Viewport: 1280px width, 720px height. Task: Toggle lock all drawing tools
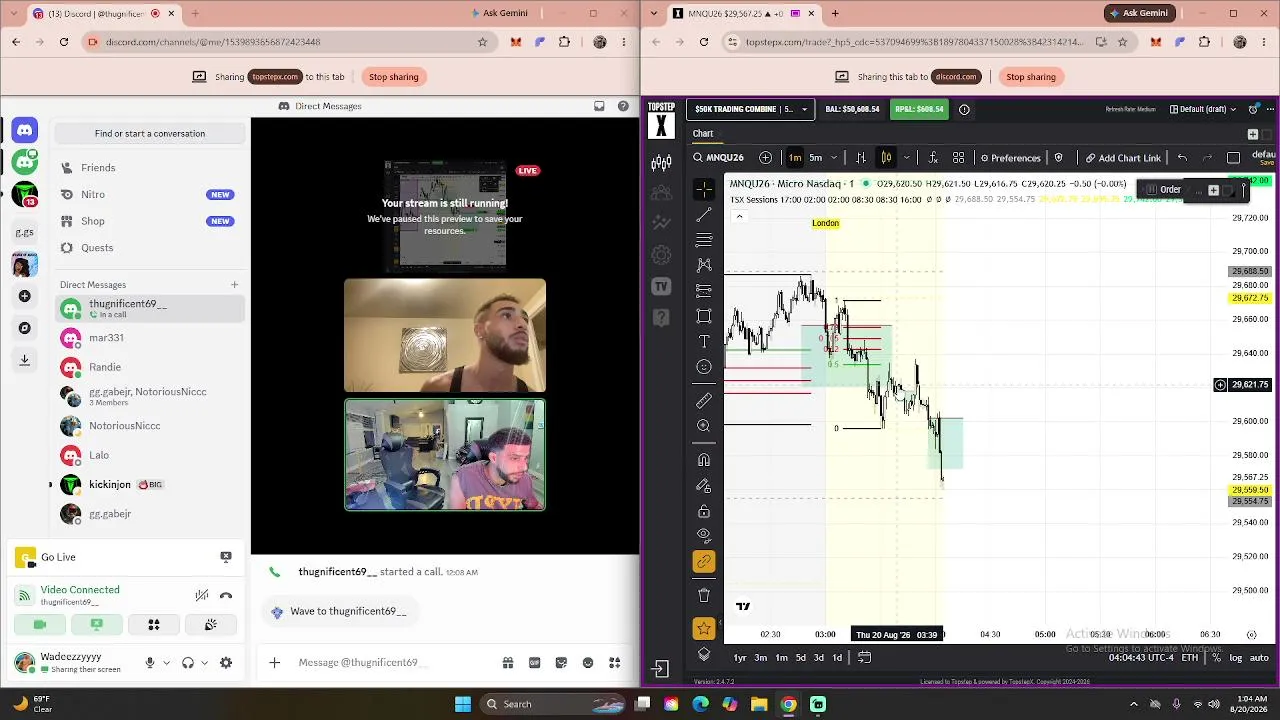tap(704, 511)
